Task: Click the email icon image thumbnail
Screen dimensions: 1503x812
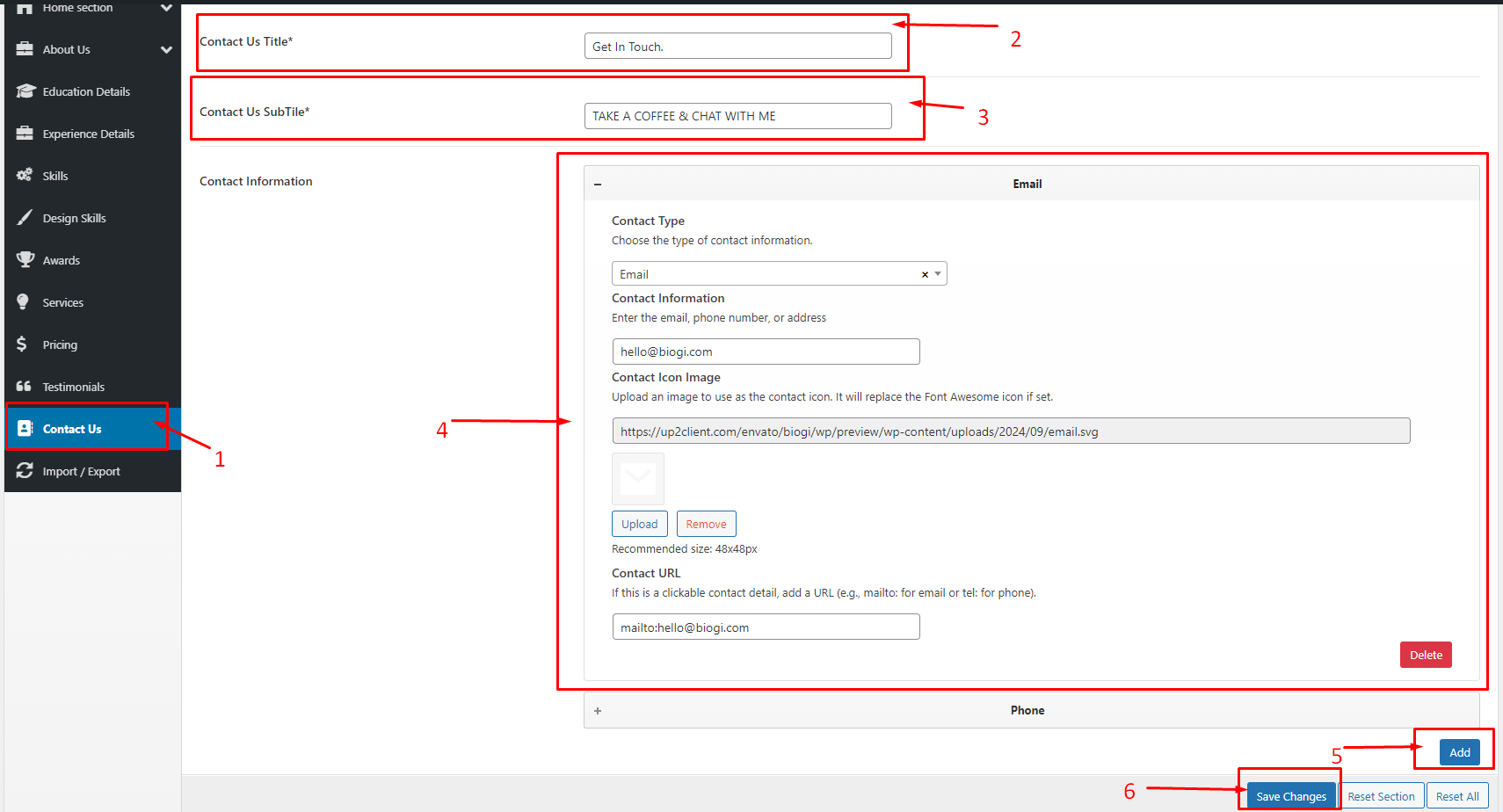Action: (x=638, y=479)
